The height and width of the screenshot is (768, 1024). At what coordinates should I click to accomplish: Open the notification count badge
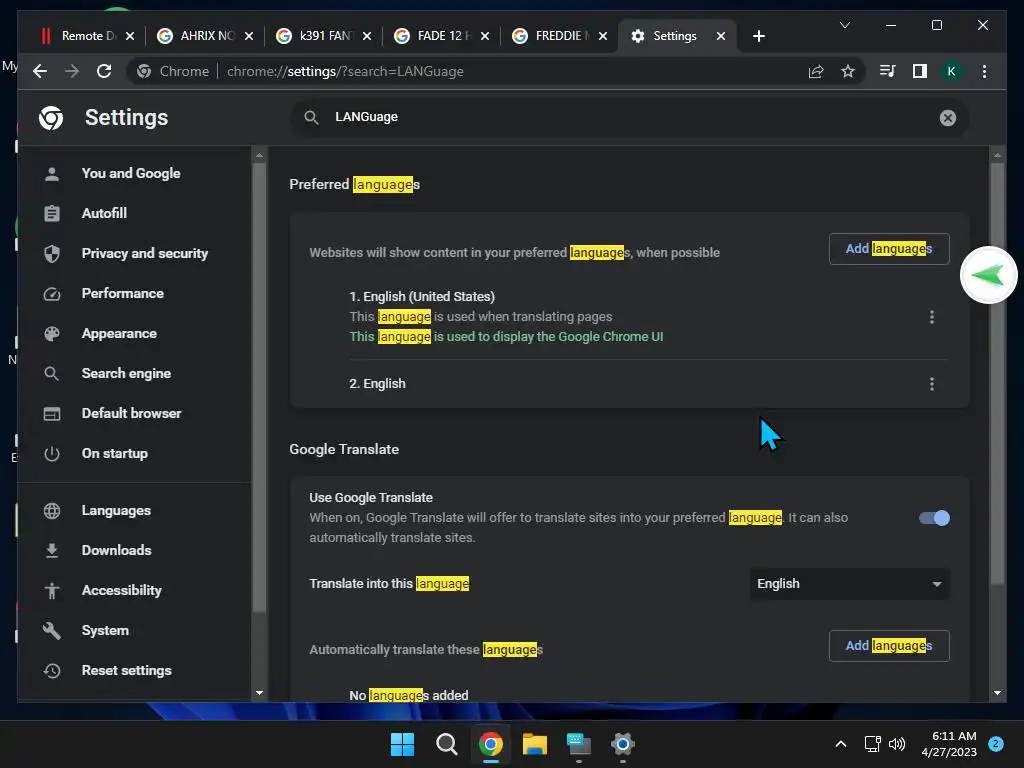click(x=996, y=744)
